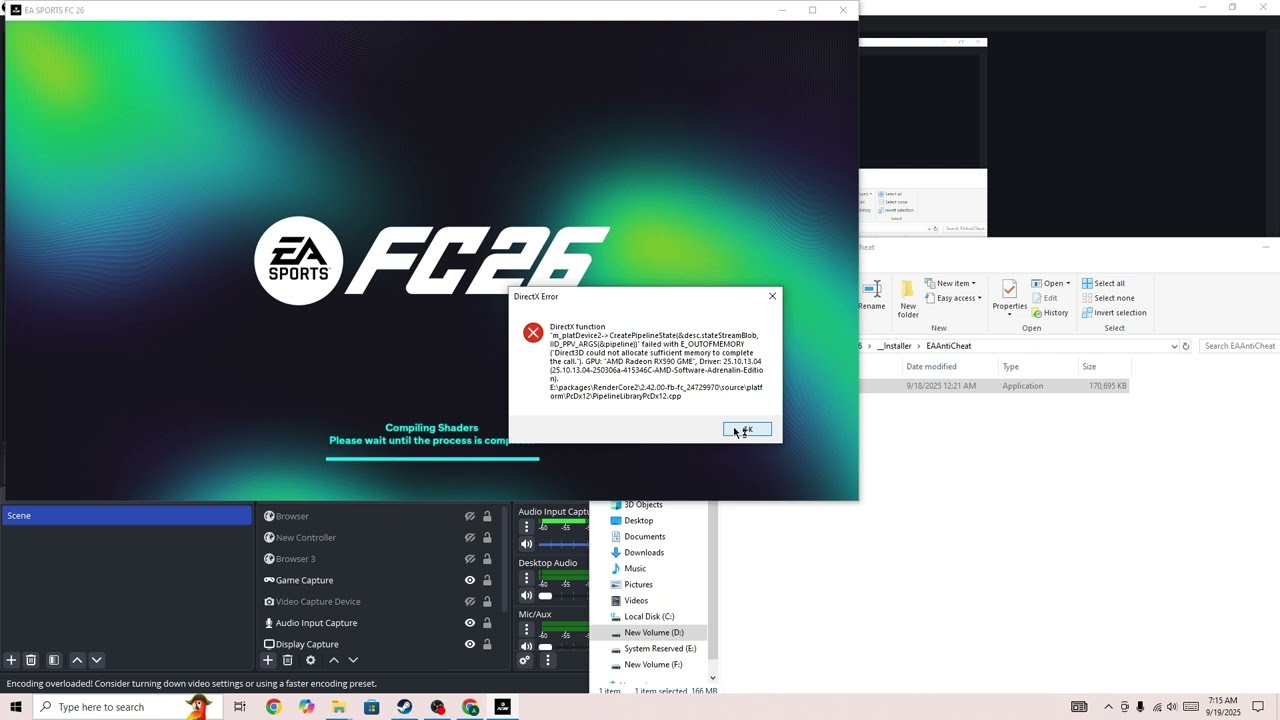1280x720 pixels.
Task: Move the source down with the arrow icon
Action: (x=353, y=660)
